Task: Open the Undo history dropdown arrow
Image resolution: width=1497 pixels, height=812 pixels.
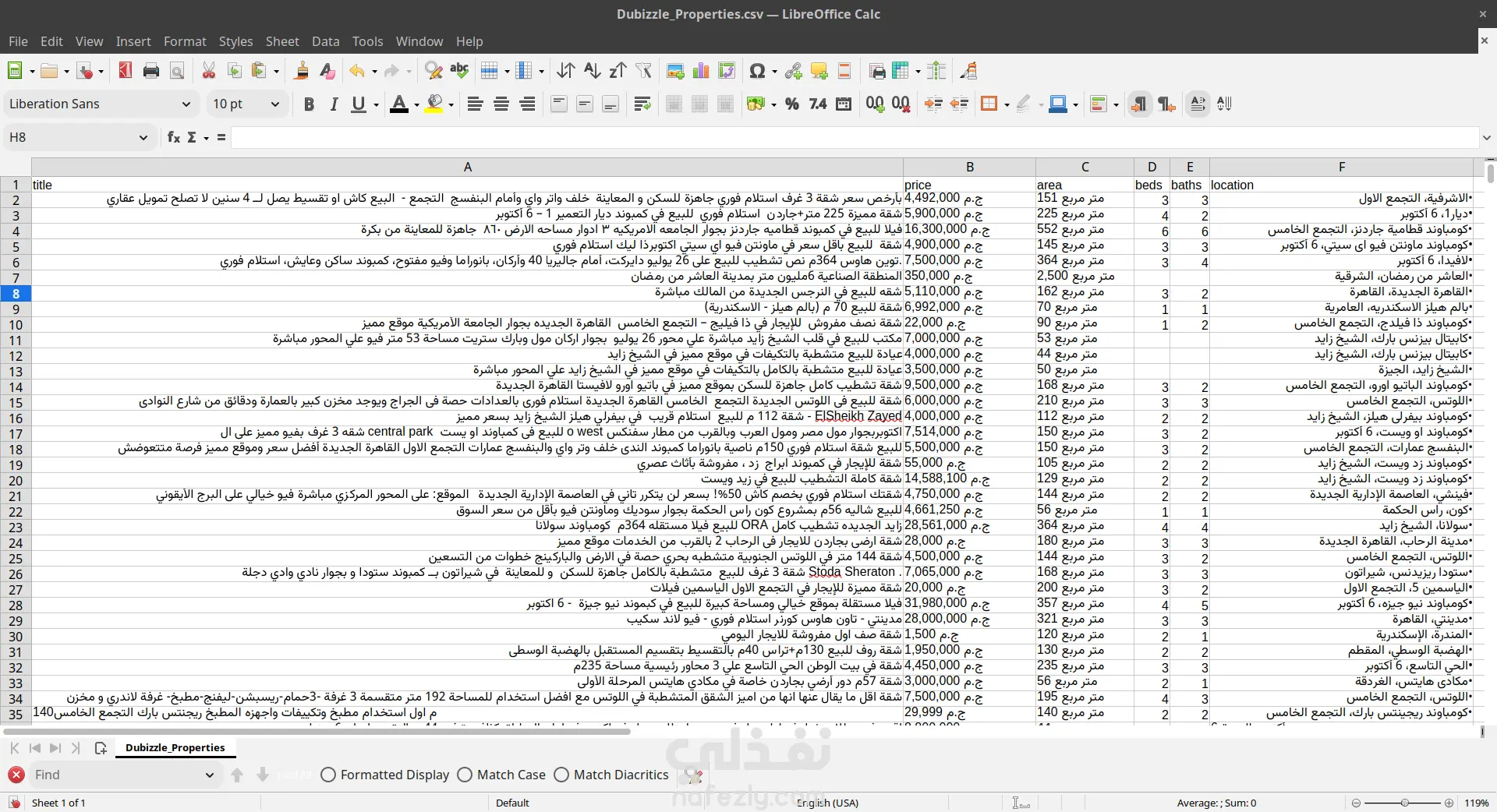Action: click(374, 71)
